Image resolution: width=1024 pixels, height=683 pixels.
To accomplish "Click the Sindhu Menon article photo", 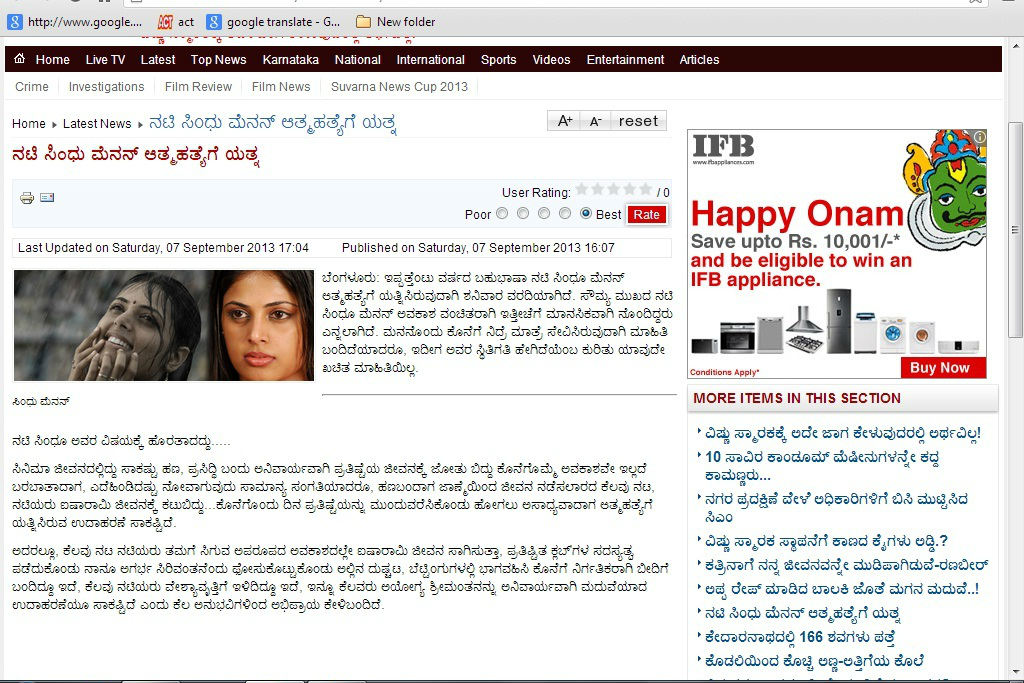I will click(163, 325).
